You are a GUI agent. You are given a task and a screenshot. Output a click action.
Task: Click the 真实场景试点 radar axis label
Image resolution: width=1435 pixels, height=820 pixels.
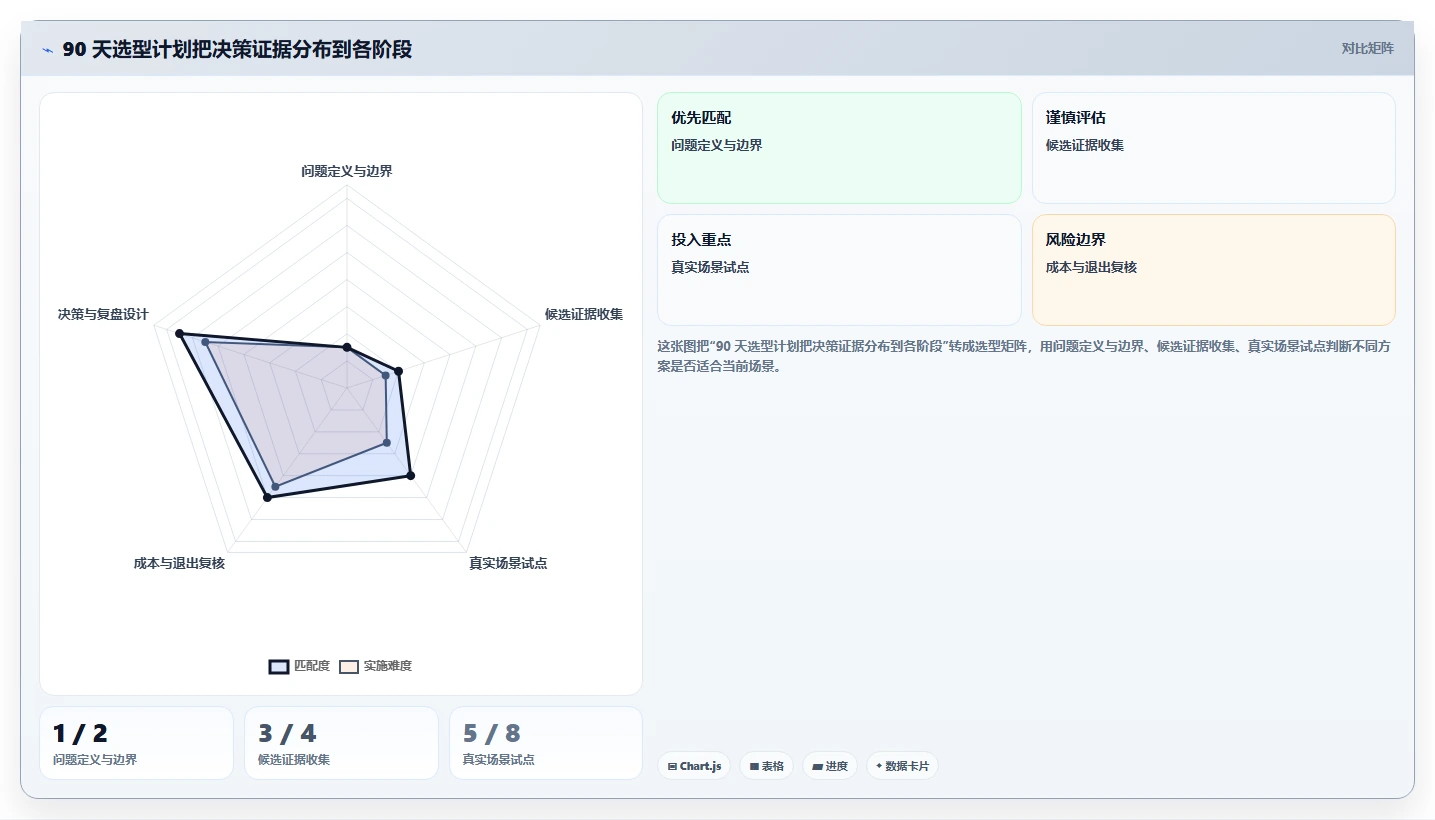(508, 563)
